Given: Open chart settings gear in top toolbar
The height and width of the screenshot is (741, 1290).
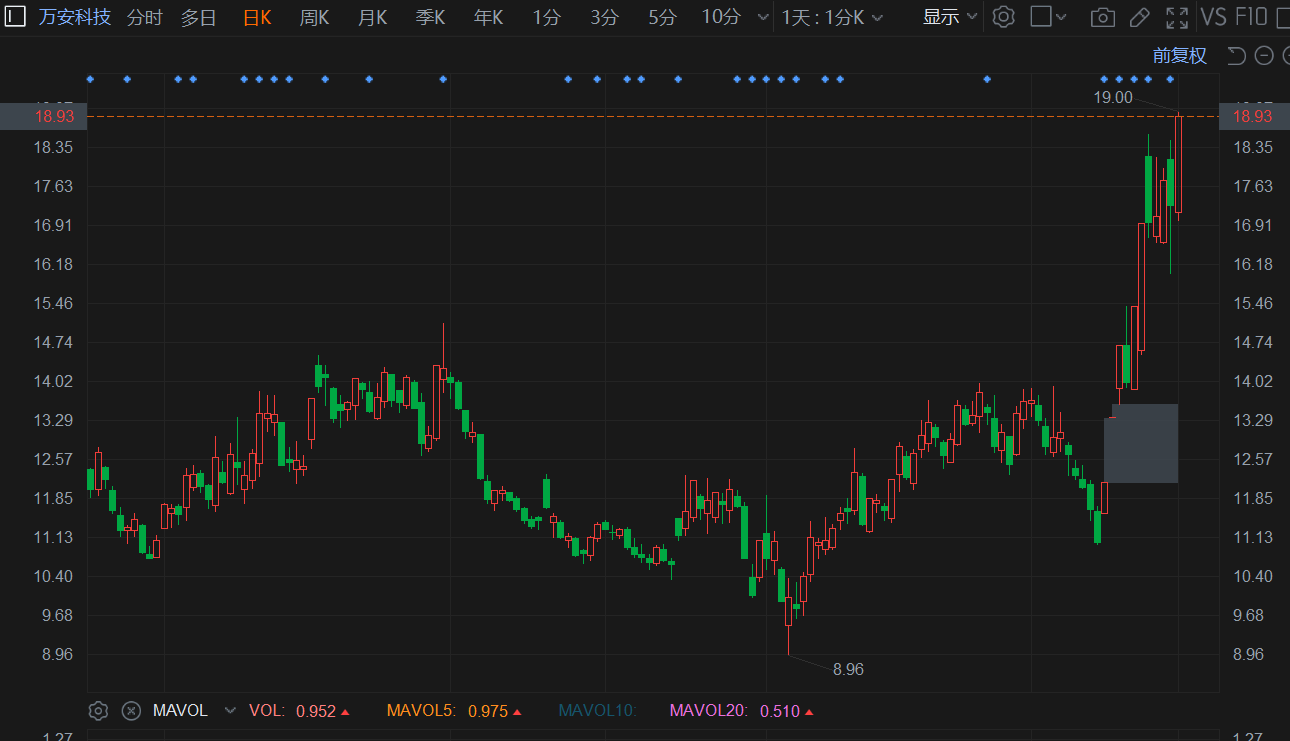Looking at the screenshot, I should (1003, 17).
